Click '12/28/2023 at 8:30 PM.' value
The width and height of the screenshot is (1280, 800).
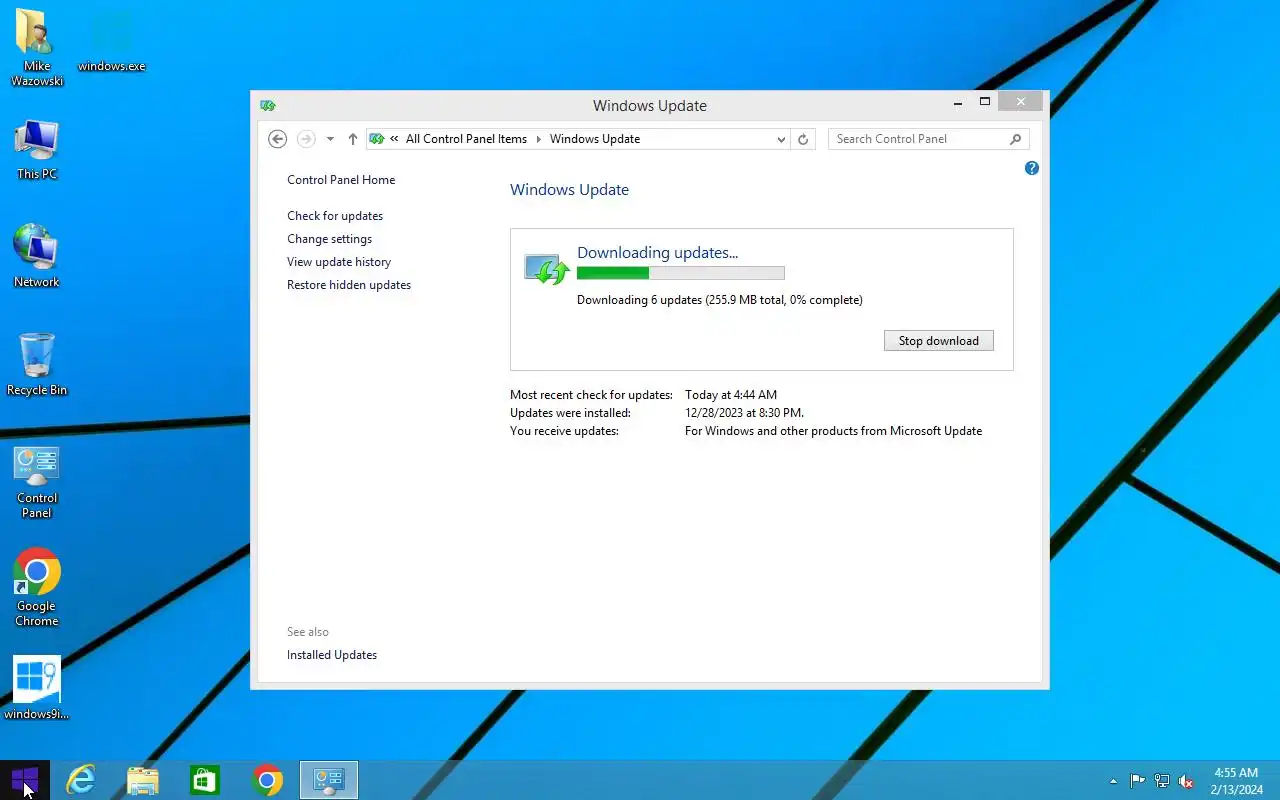point(745,413)
